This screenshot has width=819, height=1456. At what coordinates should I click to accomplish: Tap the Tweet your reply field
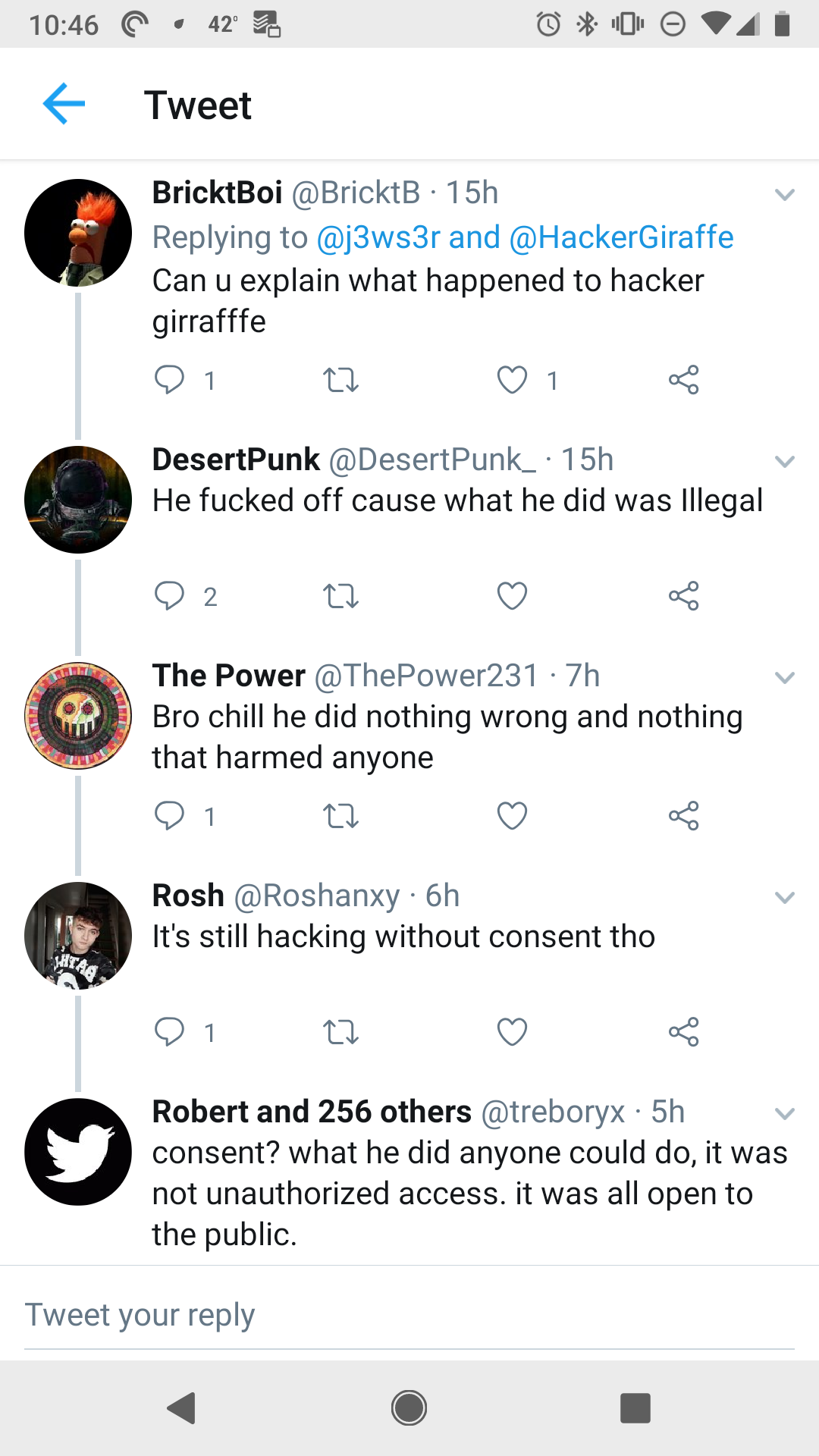coord(409,1315)
